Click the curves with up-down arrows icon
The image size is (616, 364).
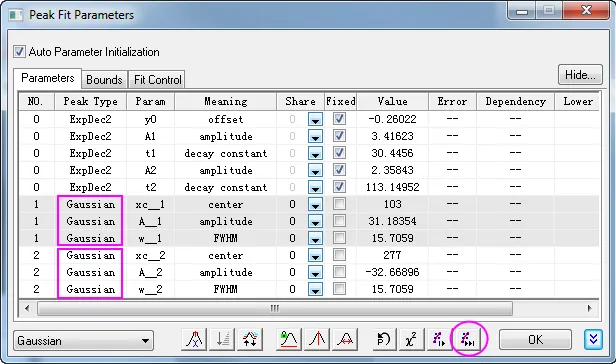click(250, 339)
